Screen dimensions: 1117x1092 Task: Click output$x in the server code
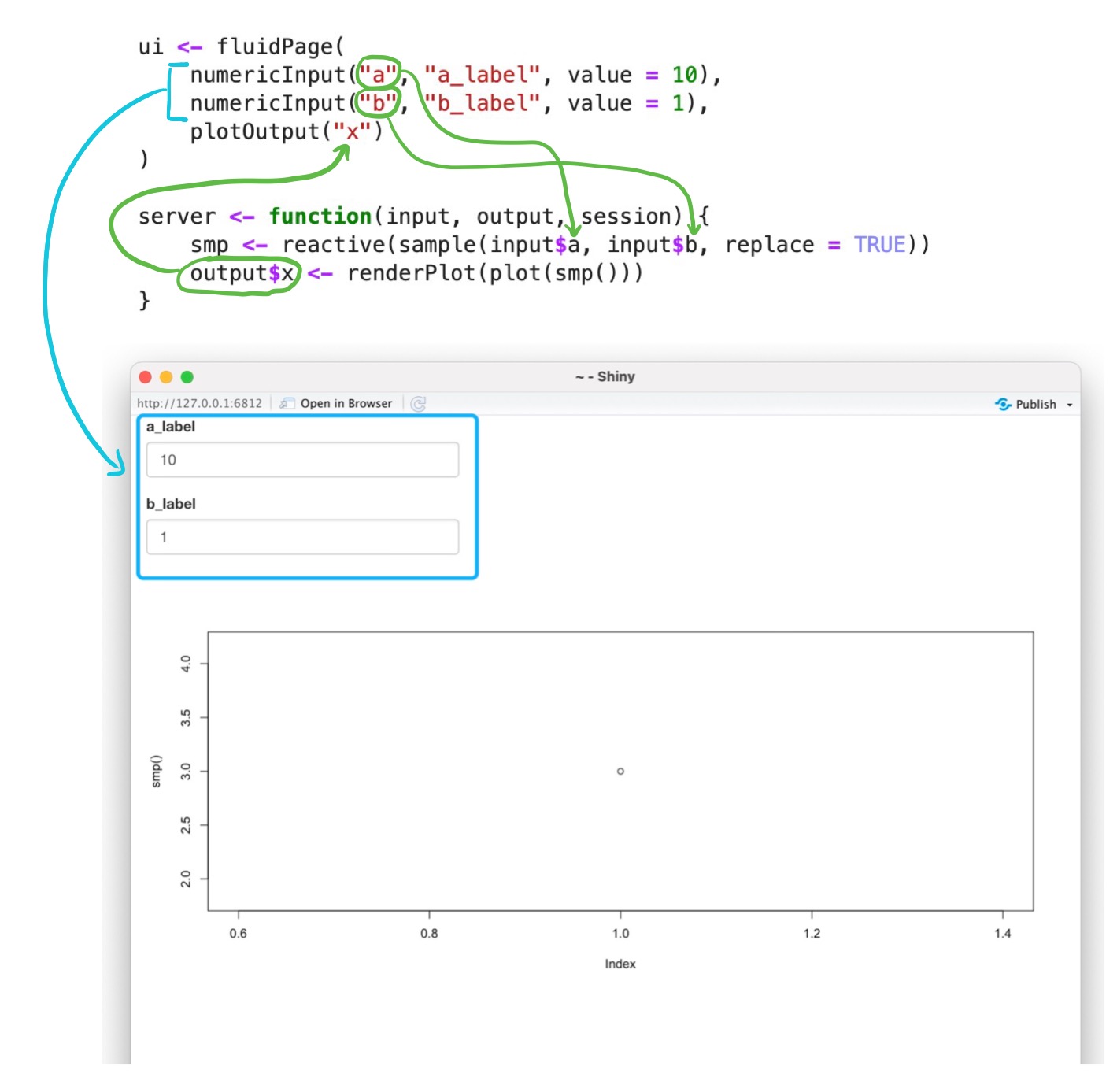coord(242,273)
